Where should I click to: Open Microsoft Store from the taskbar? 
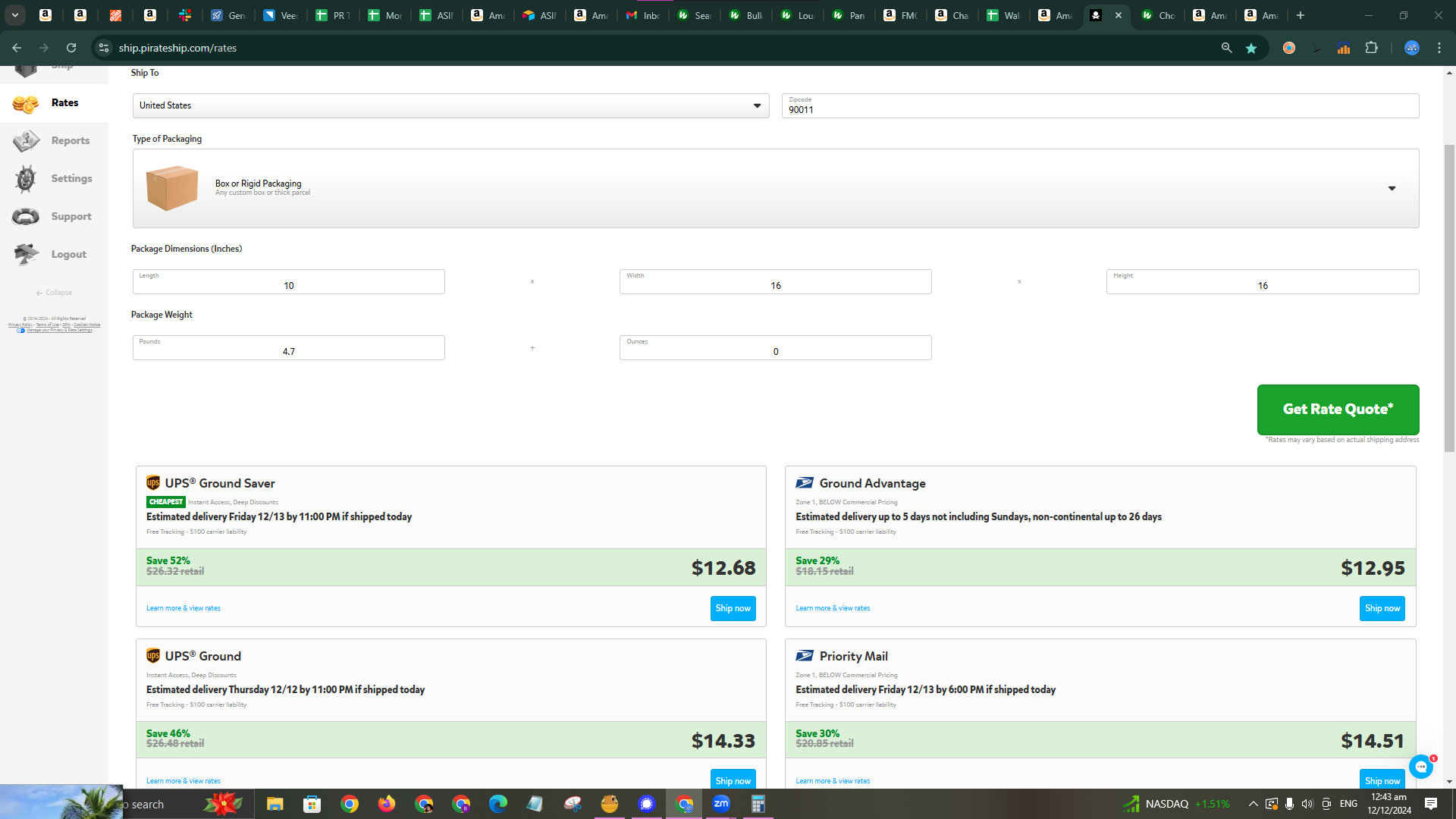pos(312,804)
